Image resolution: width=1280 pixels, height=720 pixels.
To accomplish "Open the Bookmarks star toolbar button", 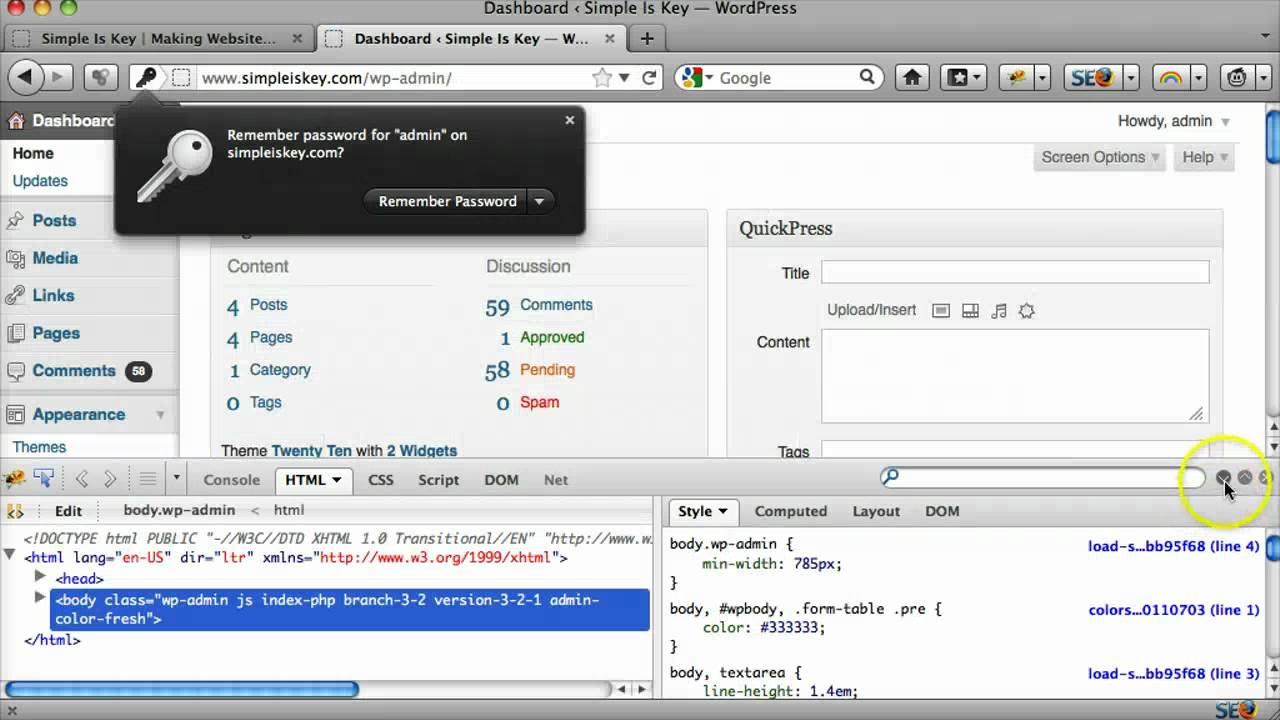I will click(x=962, y=77).
